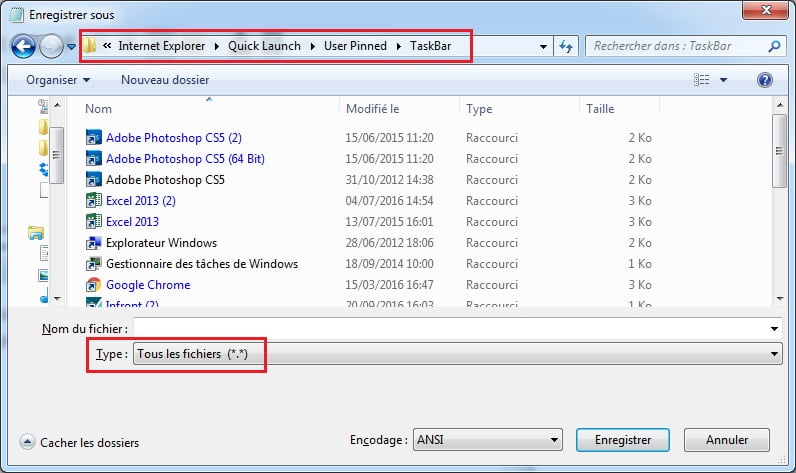Expand the arrow after Internet Explorer breadcrumb

[217, 46]
